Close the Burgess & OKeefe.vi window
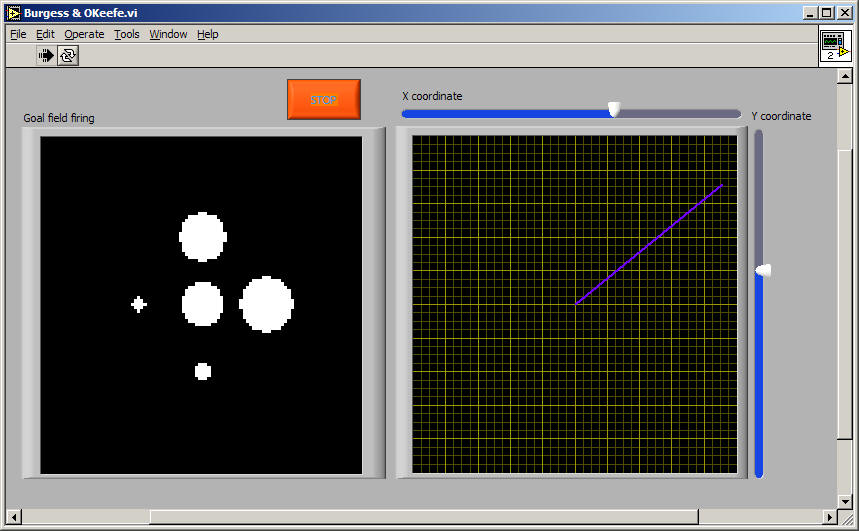 click(845, 13)
